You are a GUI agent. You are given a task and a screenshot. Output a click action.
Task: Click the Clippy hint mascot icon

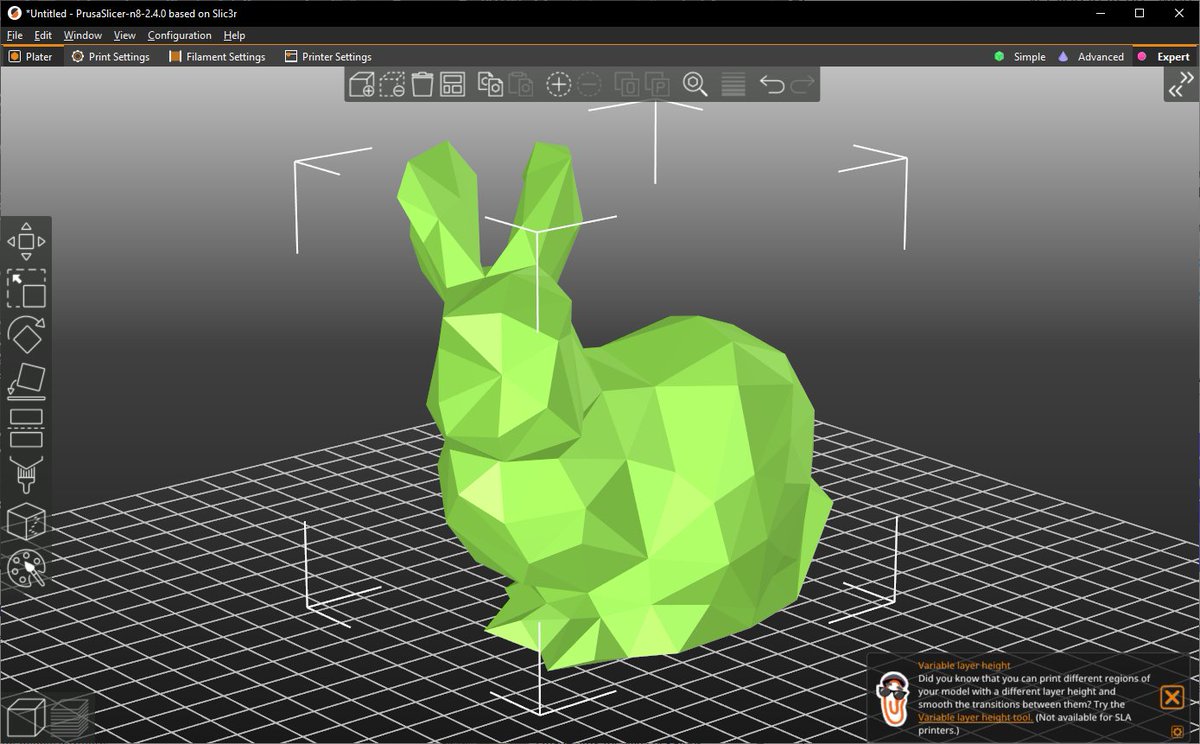click(893, 699)
